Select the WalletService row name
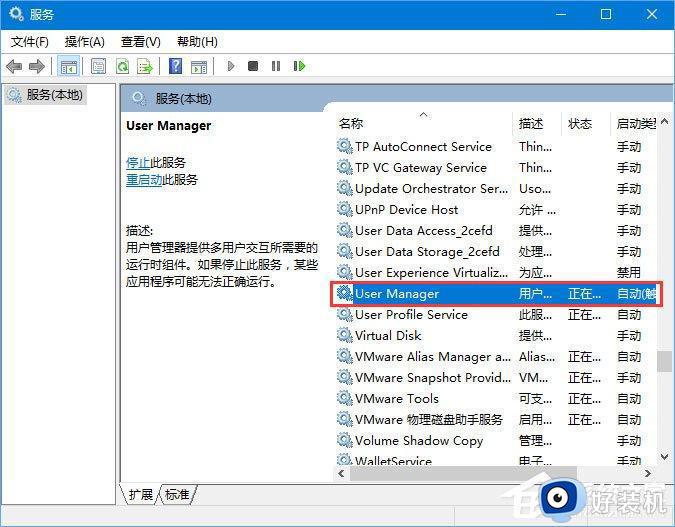The height and width of the screenshot is (527, 675). pyautogui.click(x=393, y=461)
